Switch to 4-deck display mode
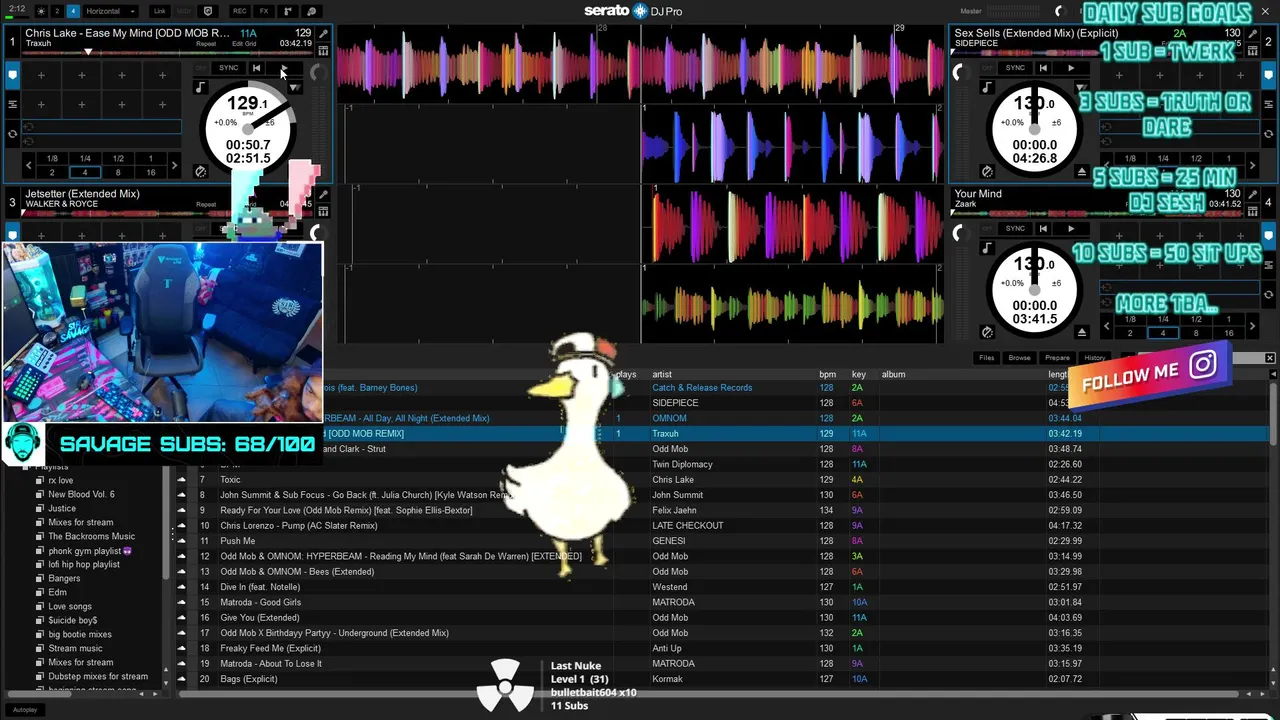Viewport: 1280px width, 720px height. (x=73, y=11)
